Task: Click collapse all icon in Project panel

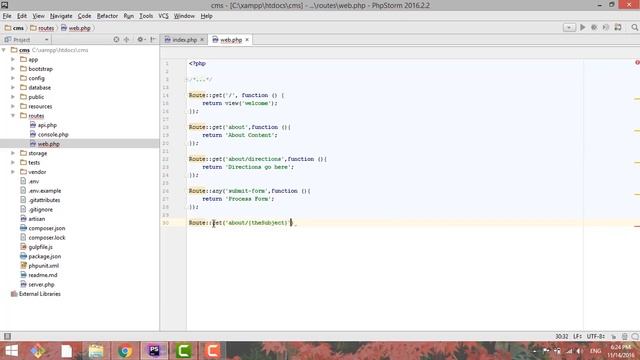Action: click(x=127, y=40)
